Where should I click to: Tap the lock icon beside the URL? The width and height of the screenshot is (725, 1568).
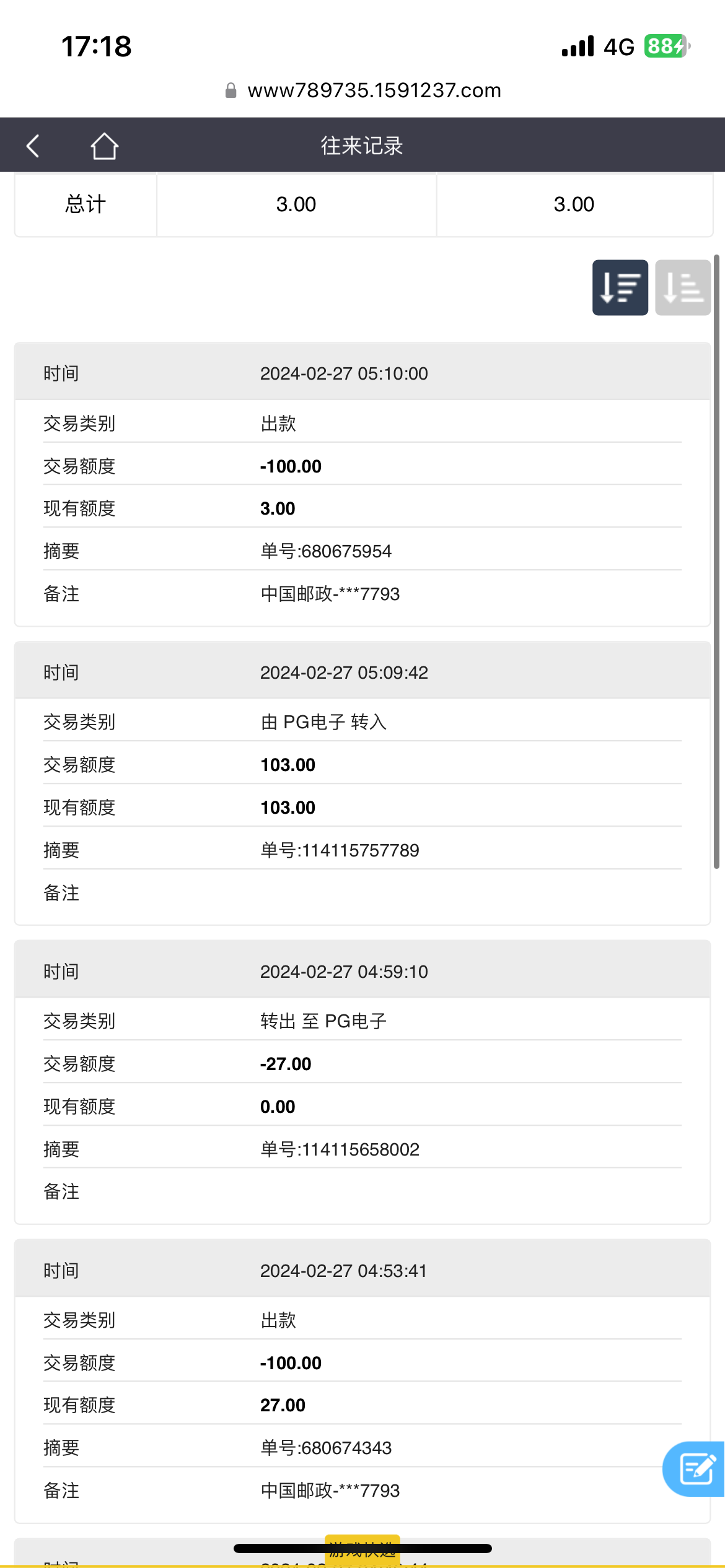pos(231,91)
